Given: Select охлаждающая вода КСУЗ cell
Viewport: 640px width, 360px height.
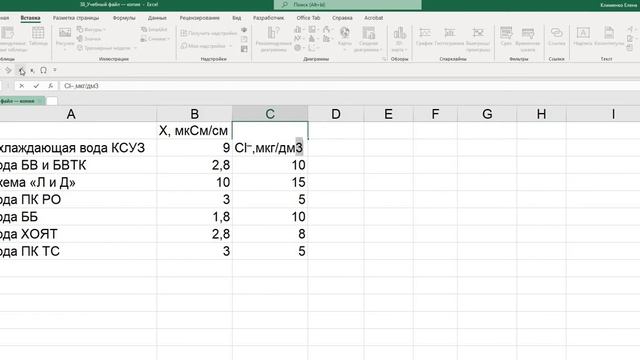Looking at the screenshot, I should point(78,148).
